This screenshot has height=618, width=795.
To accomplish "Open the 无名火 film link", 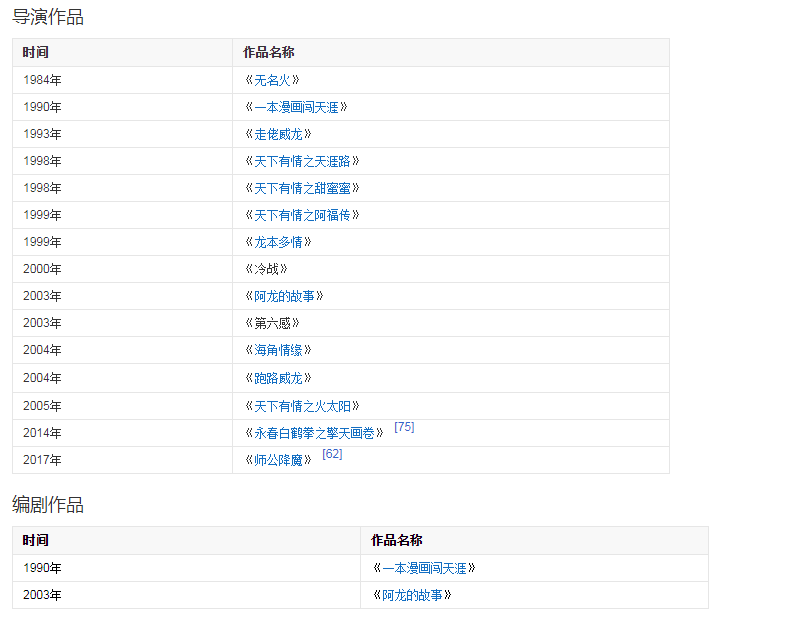I will [272, 80].
